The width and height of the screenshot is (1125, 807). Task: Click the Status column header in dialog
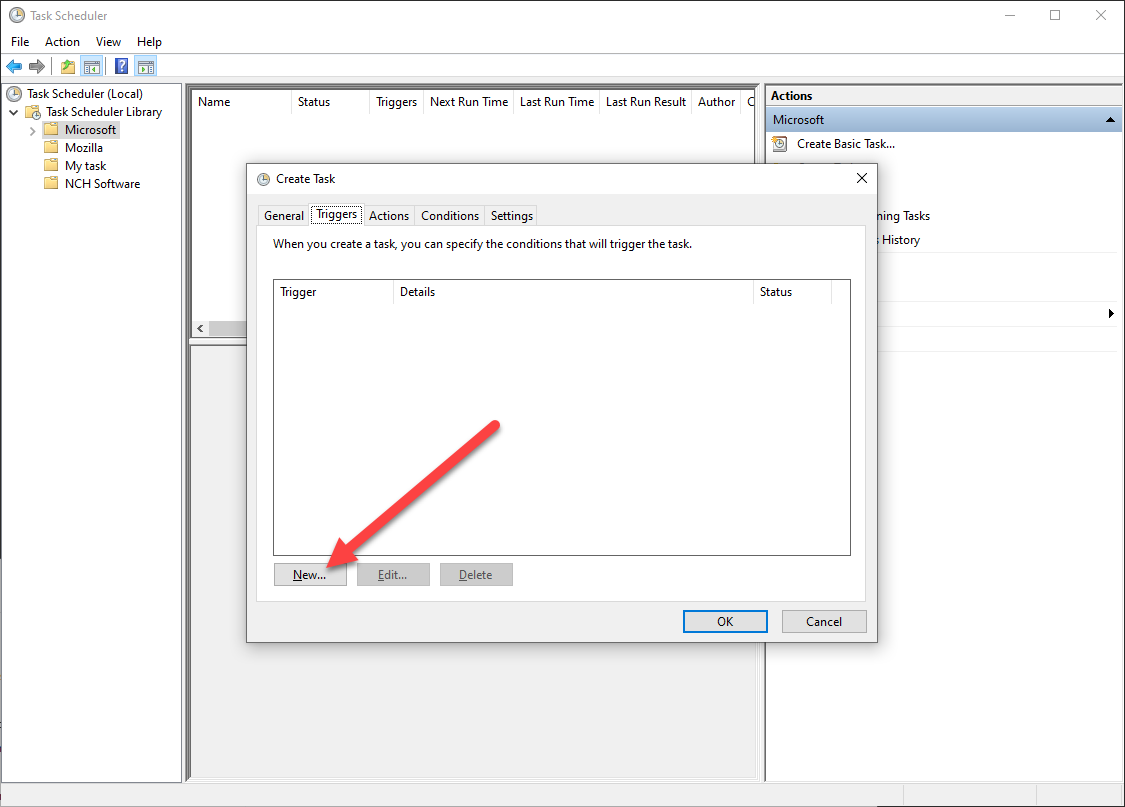[792, 292]
